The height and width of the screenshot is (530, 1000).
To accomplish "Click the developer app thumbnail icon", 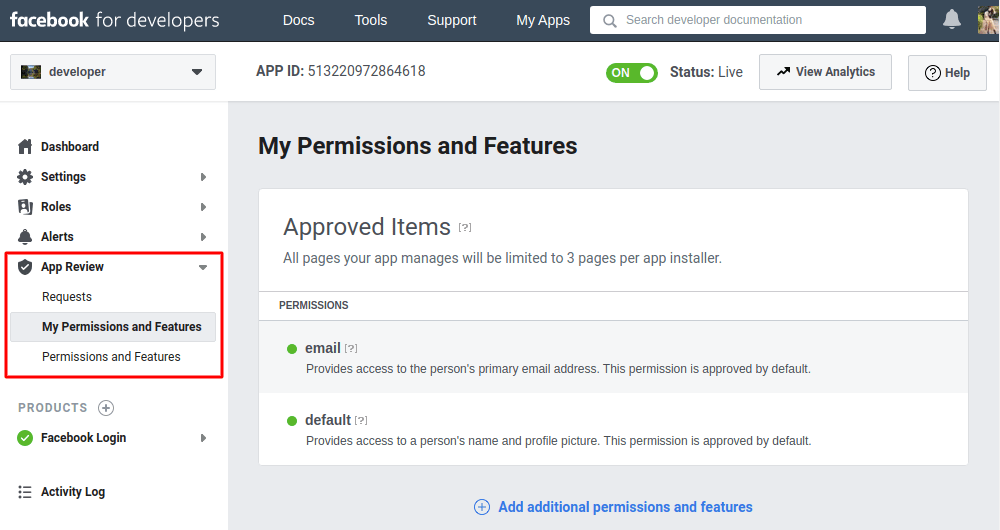I will [31, 71].
